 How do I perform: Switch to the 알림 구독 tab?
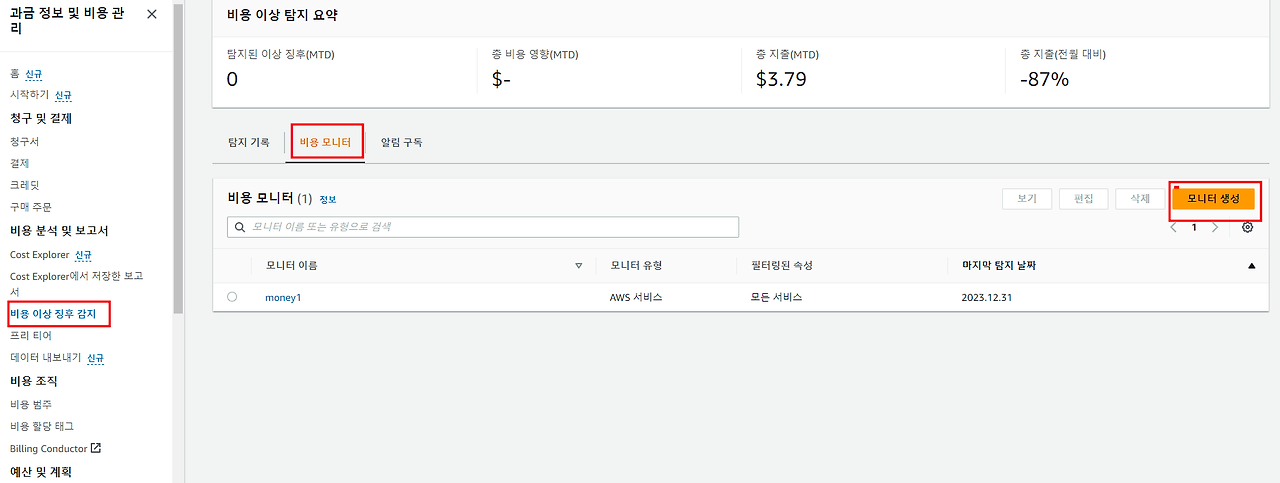coord(402,143)
